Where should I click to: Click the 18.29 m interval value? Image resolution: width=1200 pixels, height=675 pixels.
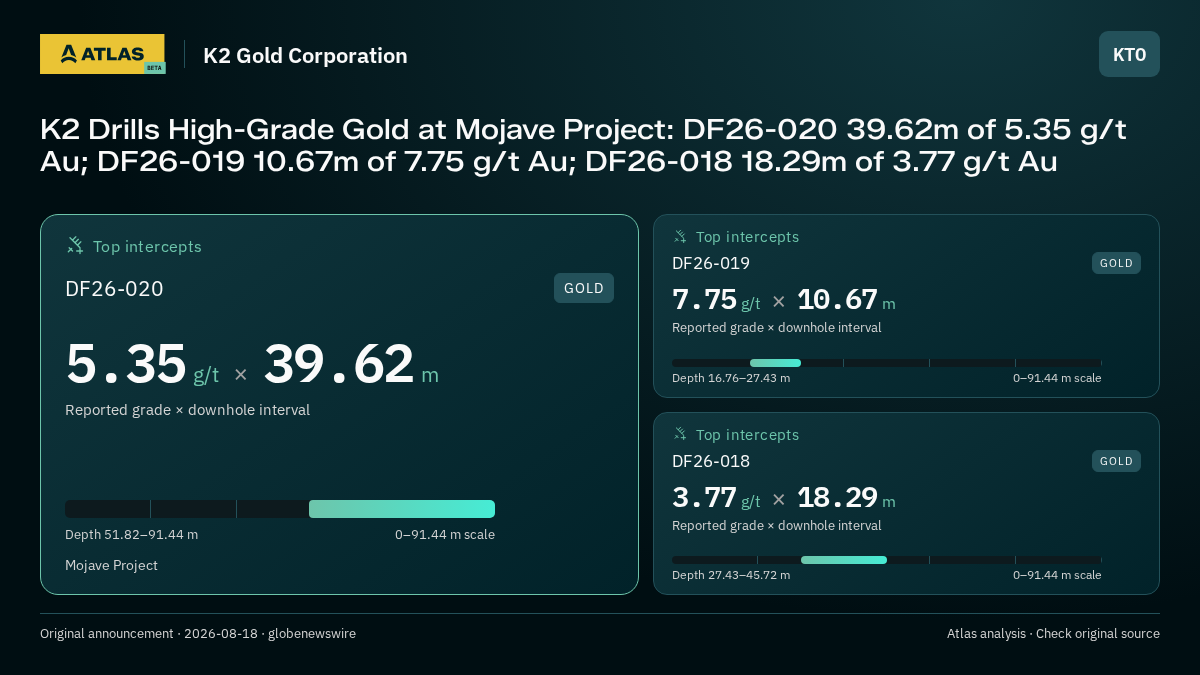(846, 497)
